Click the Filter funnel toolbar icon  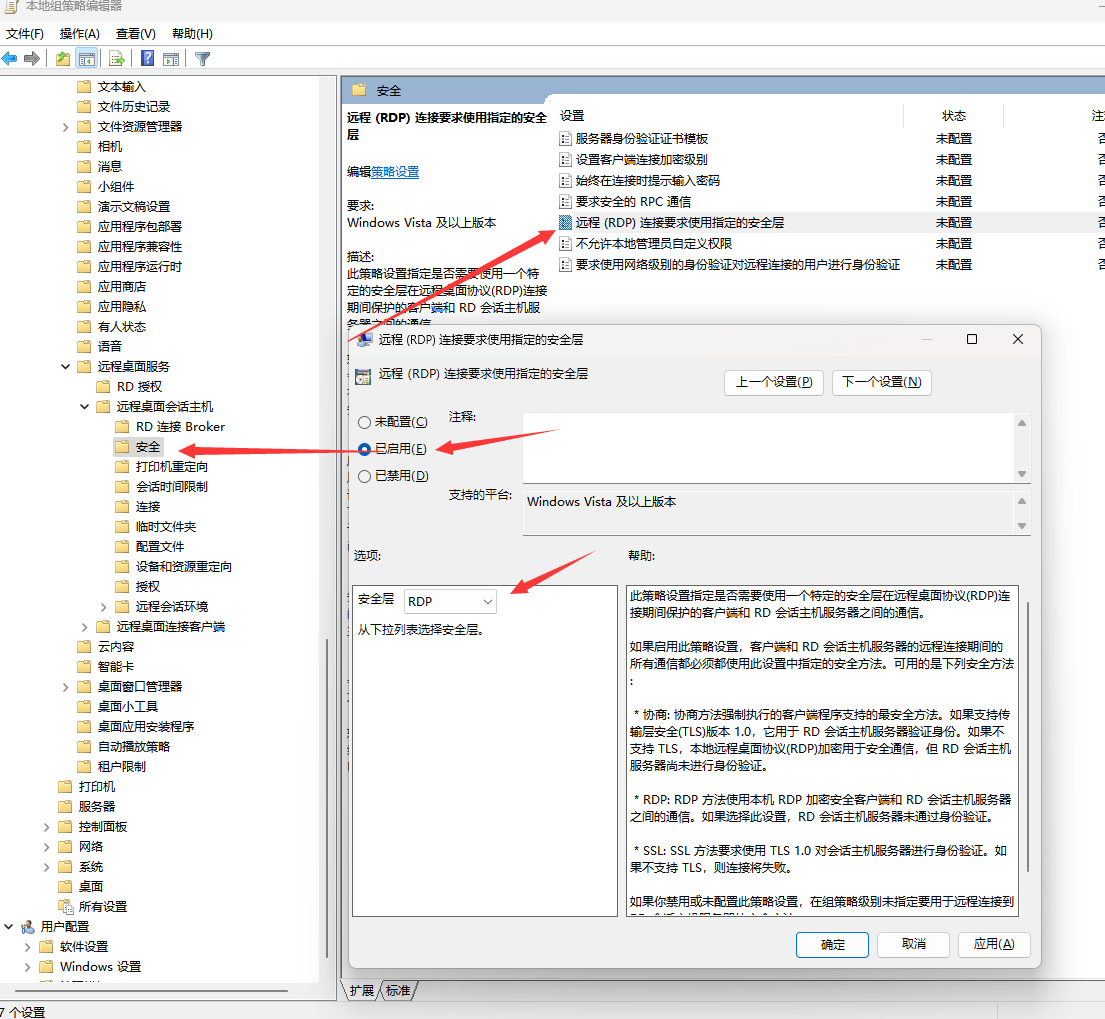(203, 59)
